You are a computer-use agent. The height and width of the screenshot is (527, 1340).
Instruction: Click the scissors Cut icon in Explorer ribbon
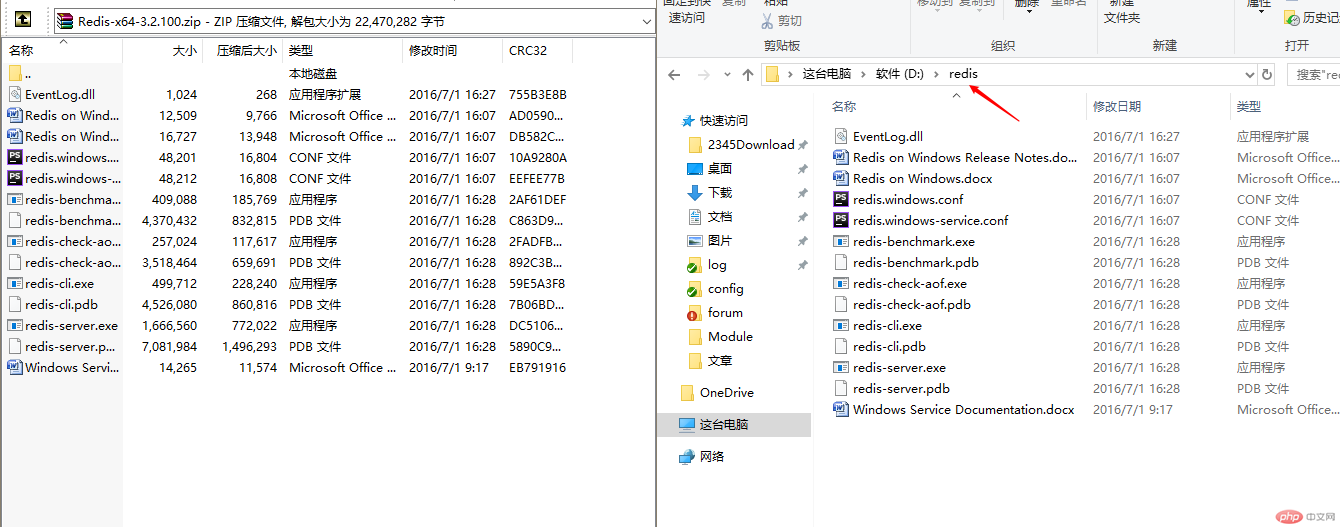[x=768, y=20]
